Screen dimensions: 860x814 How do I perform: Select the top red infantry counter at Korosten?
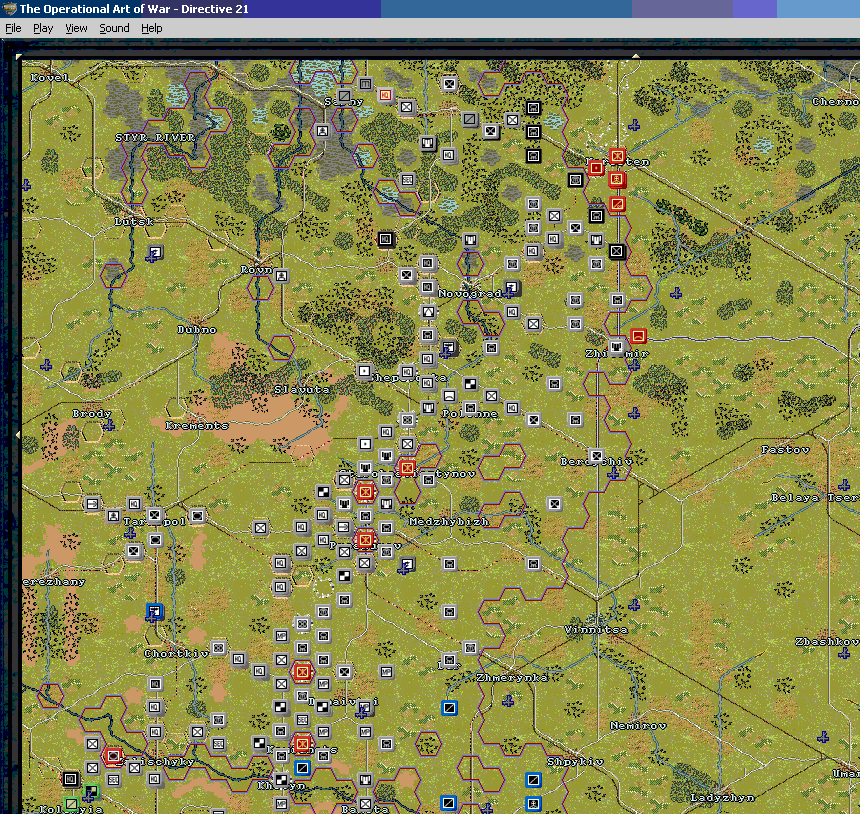click(x=617, y=156)
